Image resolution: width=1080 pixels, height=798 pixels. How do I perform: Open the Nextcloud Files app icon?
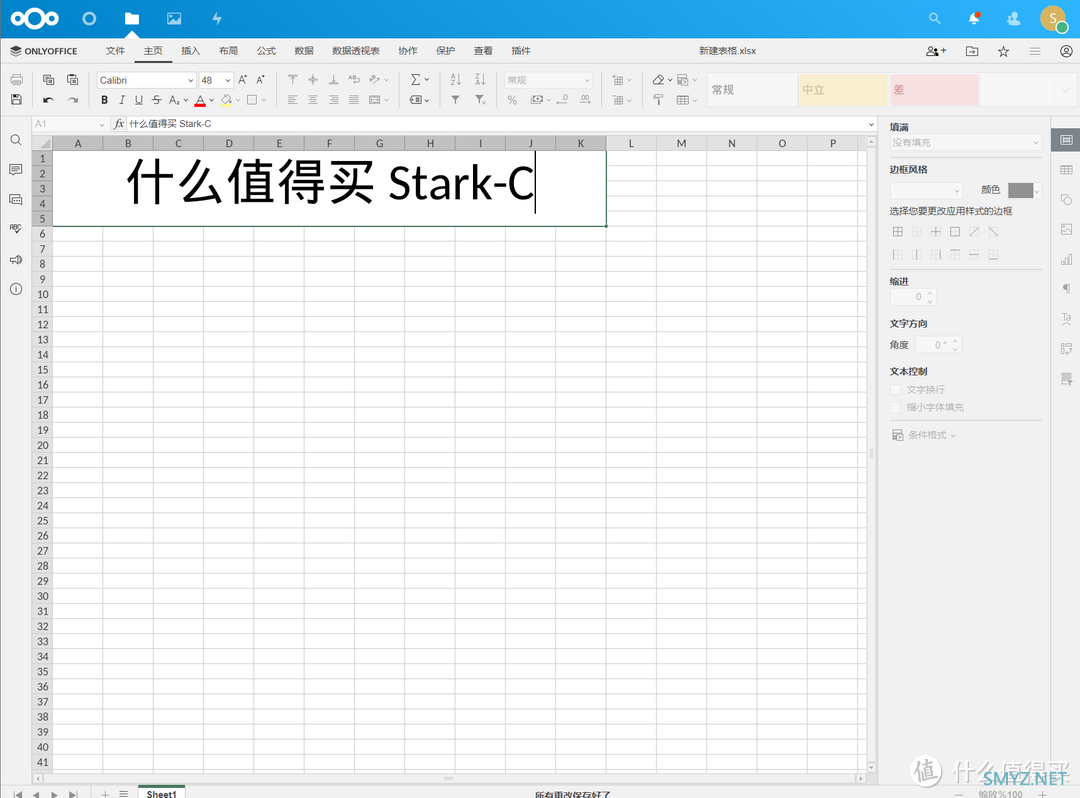132,19
